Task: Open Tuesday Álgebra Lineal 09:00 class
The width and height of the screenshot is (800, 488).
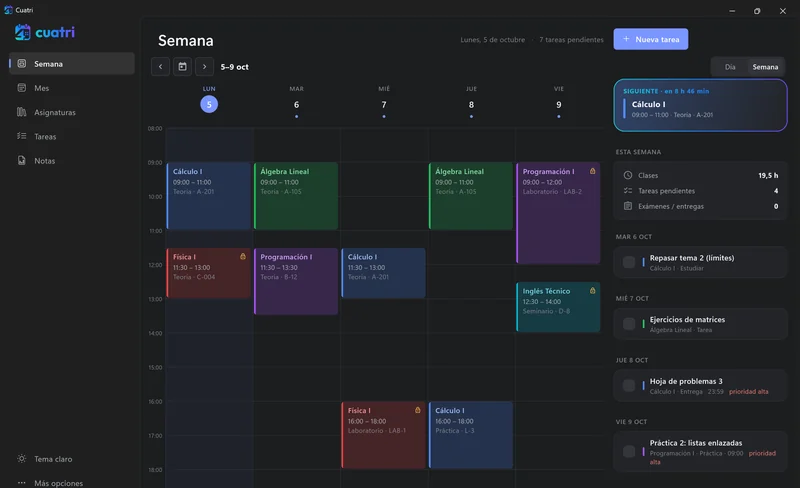Action: [296, 196]
